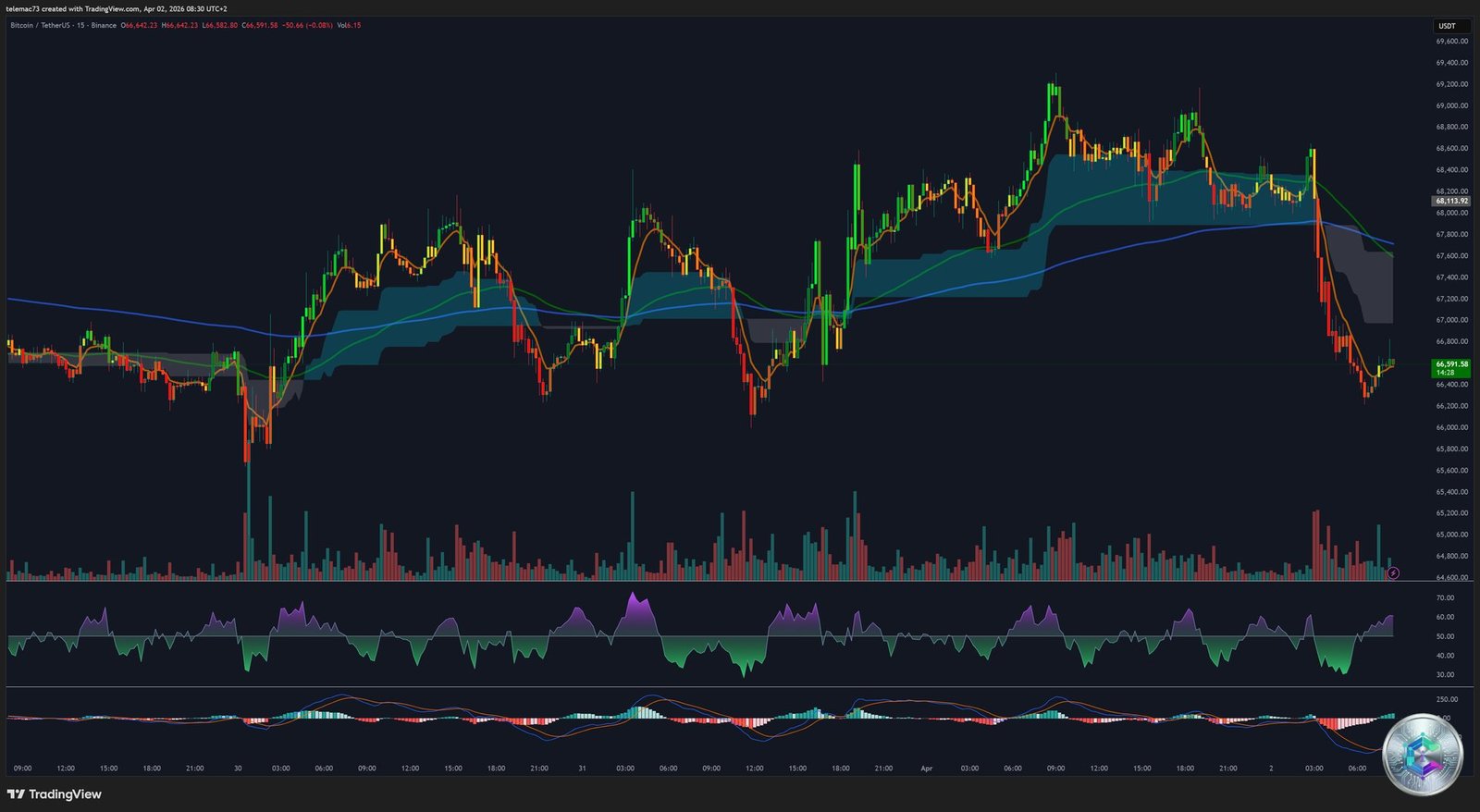Select the high value H66,642.23
1480x812 pixels.
(179, 25)
